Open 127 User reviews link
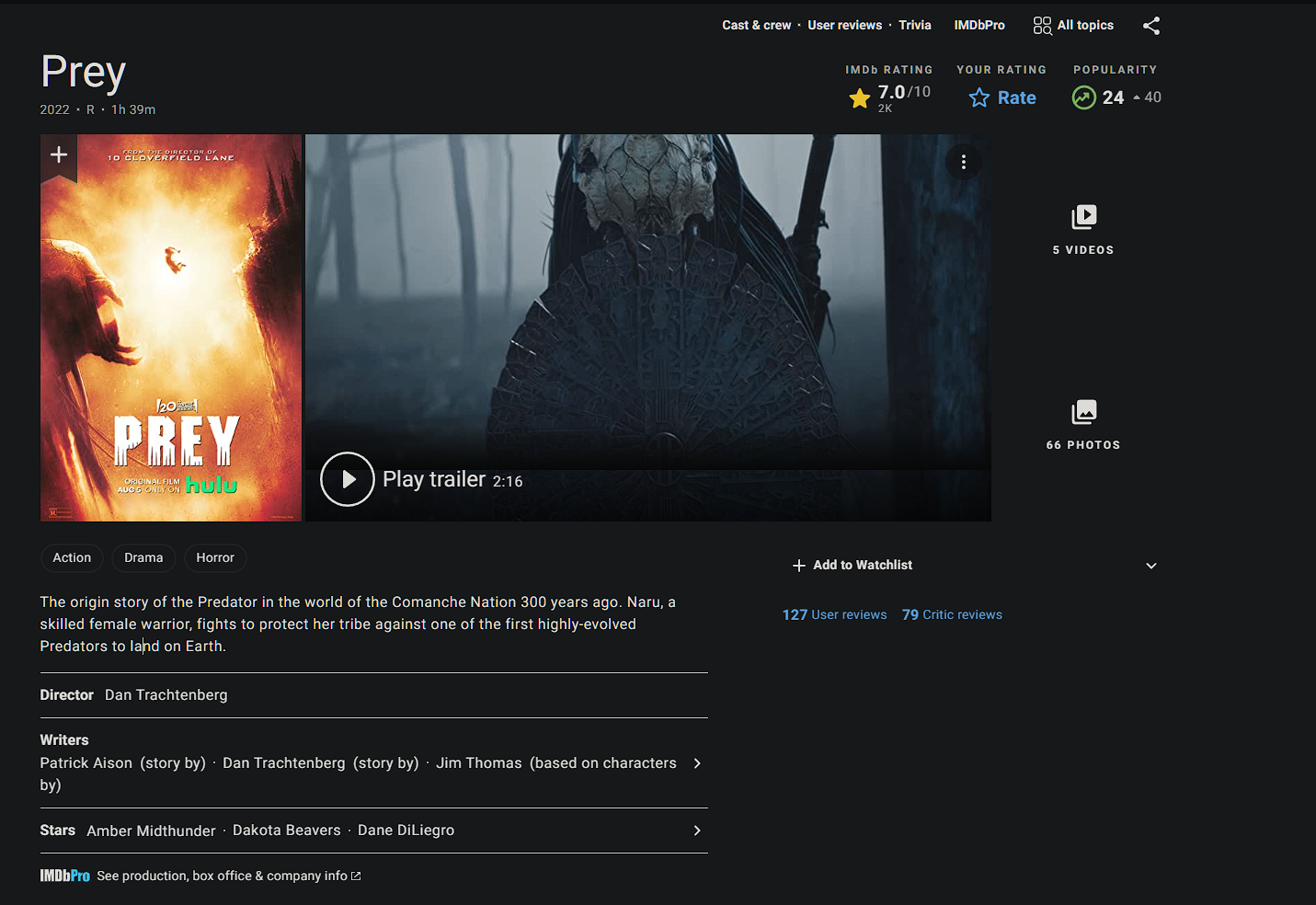Viewport: 1316px width, 905px height. [835, 614]
